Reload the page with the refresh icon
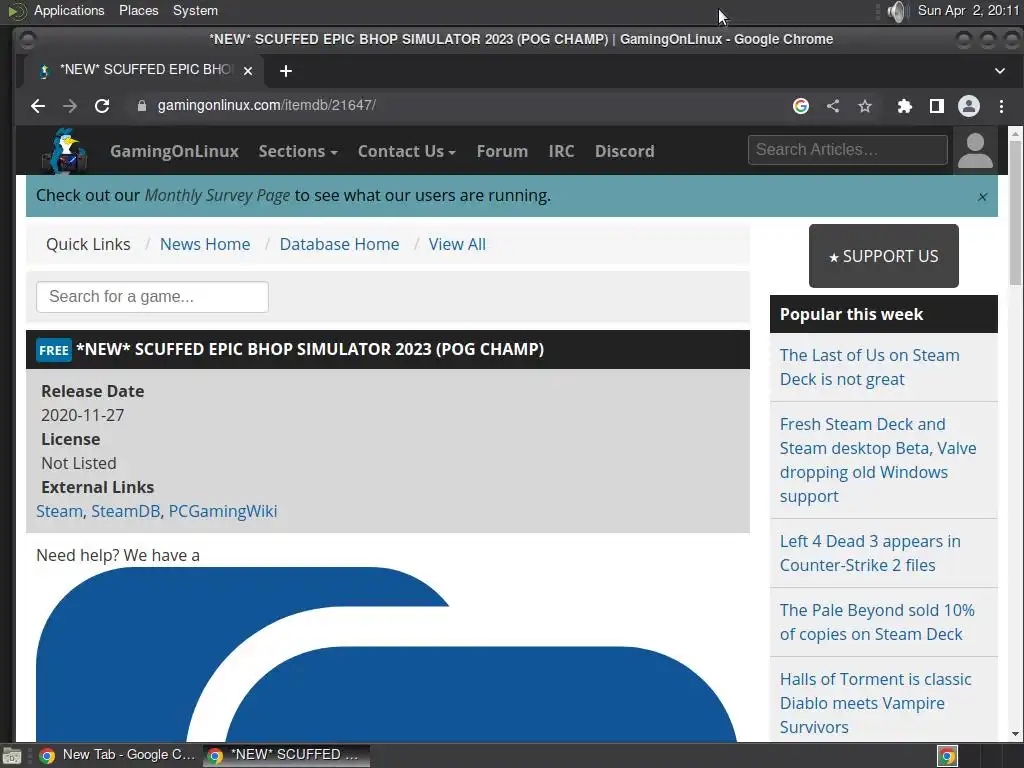Image resolution: width=1024 pixels, height=768 pixels. pyautogui.click(x=102, y=106)
